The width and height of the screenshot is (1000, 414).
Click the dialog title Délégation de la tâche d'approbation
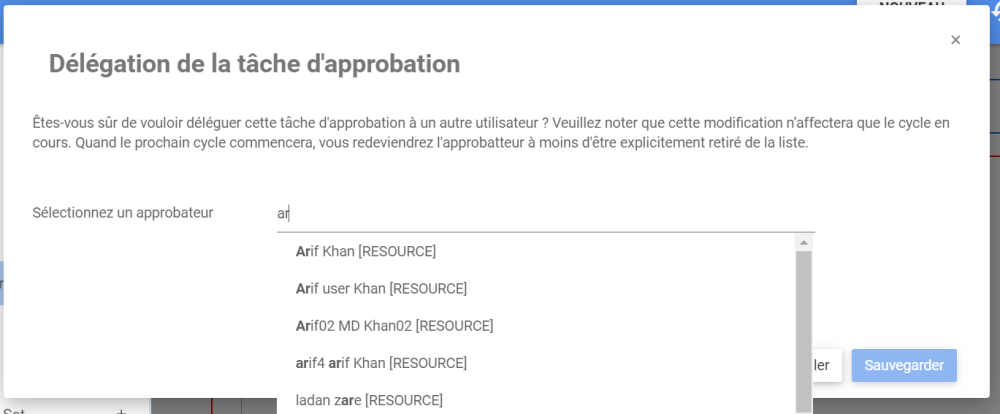pos(254,64)
